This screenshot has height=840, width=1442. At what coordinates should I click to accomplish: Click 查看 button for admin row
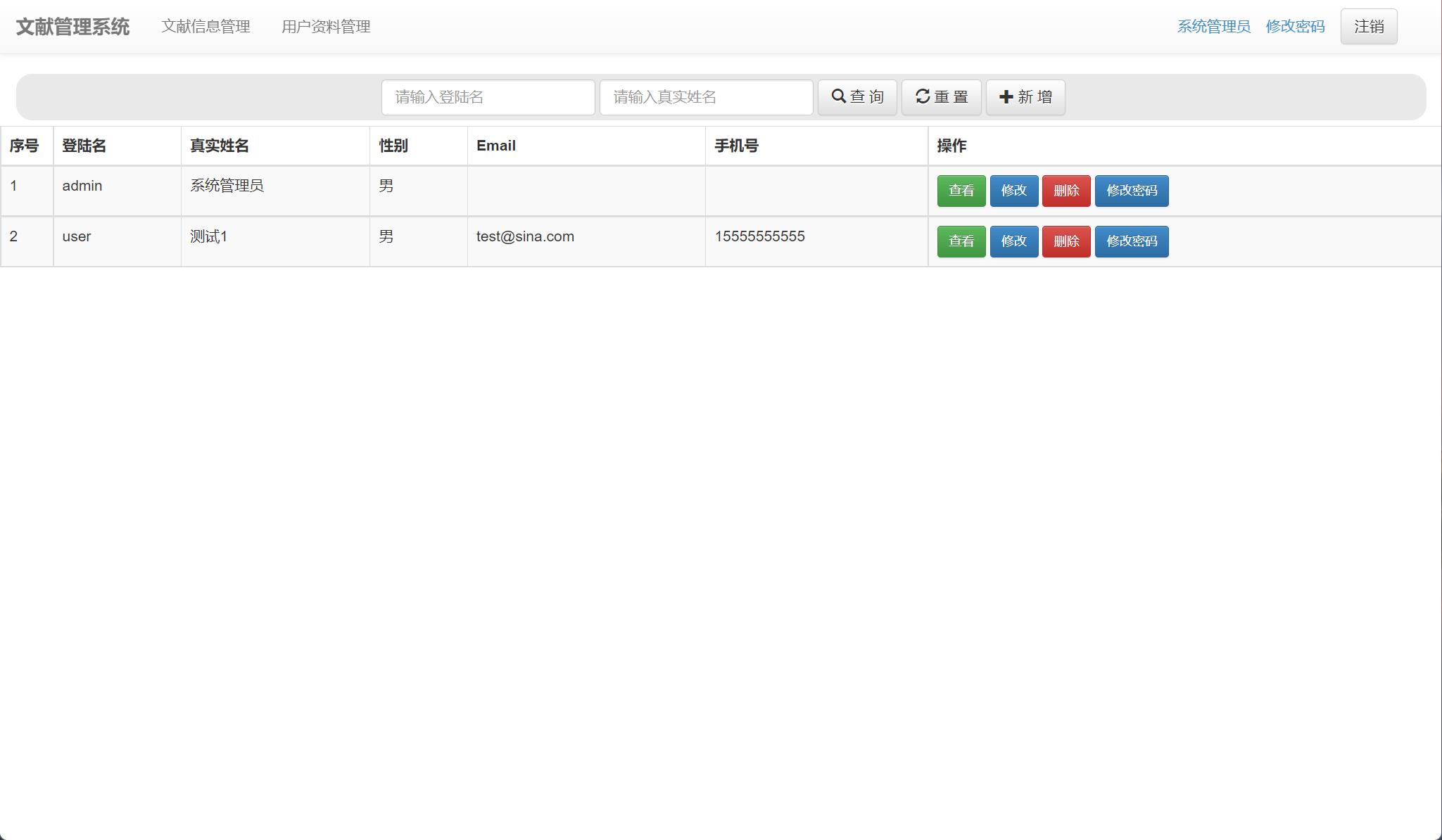point(961,191)
